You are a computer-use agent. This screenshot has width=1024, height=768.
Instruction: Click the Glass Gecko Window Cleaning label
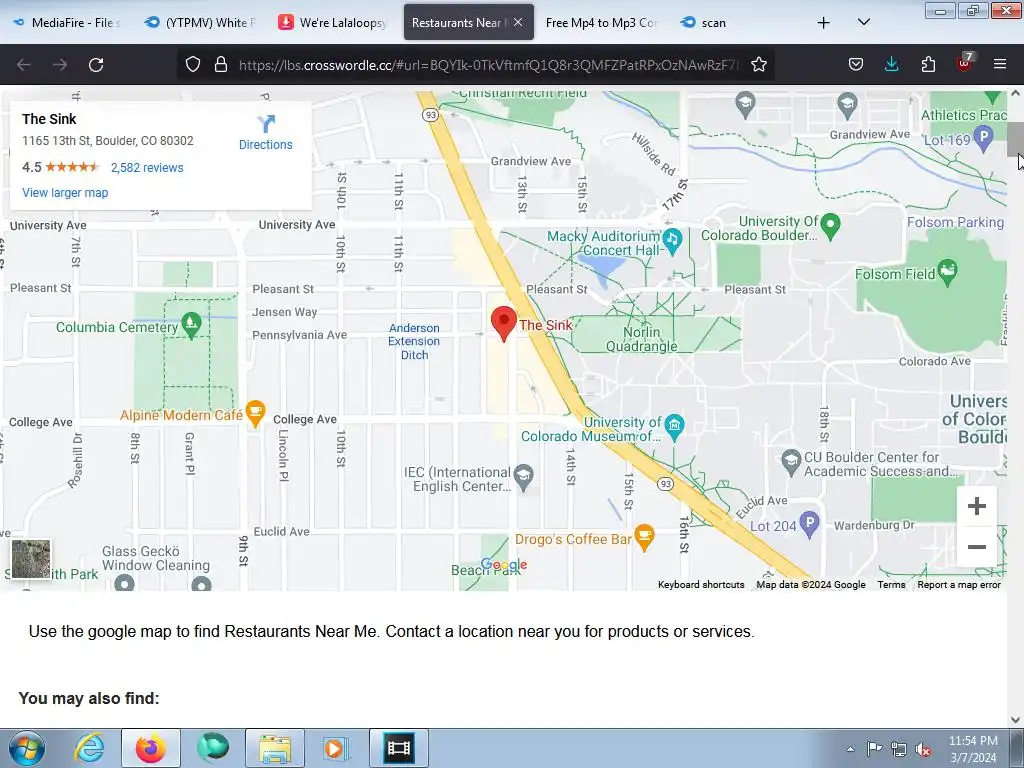tap(155, 558)
